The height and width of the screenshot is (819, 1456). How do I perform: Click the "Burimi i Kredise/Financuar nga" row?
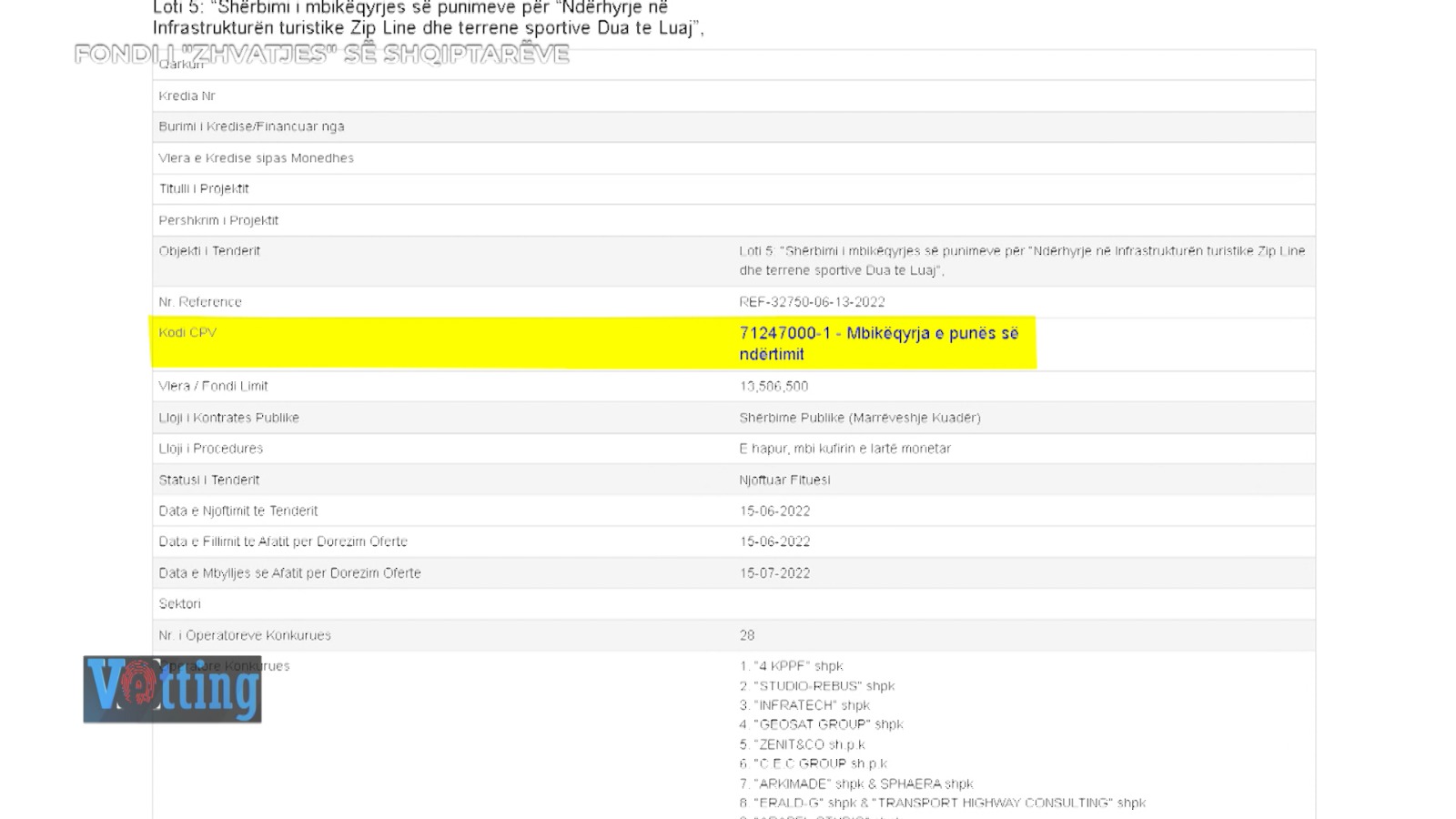(251, 126)
